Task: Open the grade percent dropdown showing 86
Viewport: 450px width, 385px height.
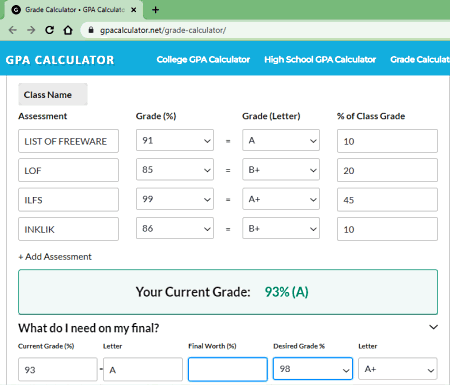Action: click(x=175, y=228)
